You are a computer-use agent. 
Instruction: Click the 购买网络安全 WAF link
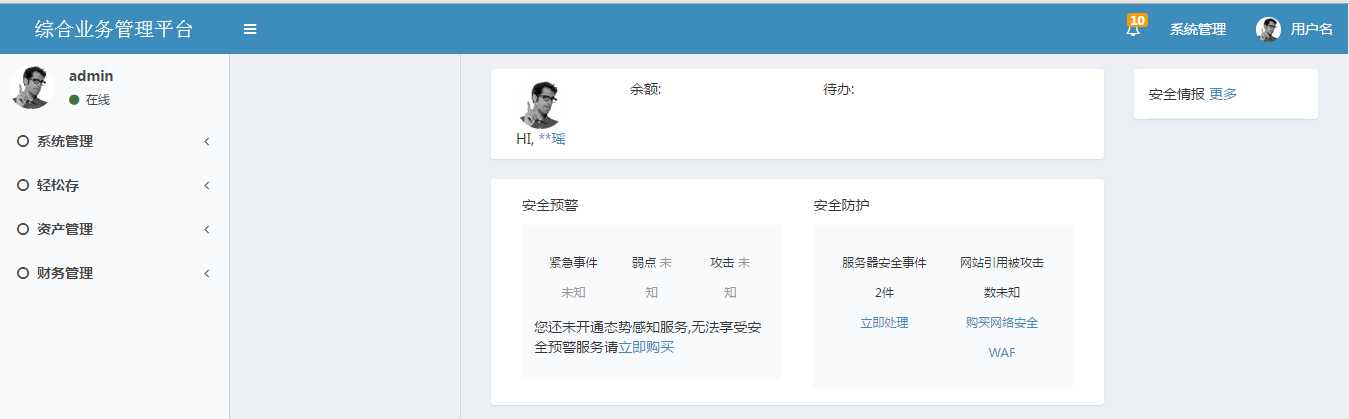point(1002,337)
